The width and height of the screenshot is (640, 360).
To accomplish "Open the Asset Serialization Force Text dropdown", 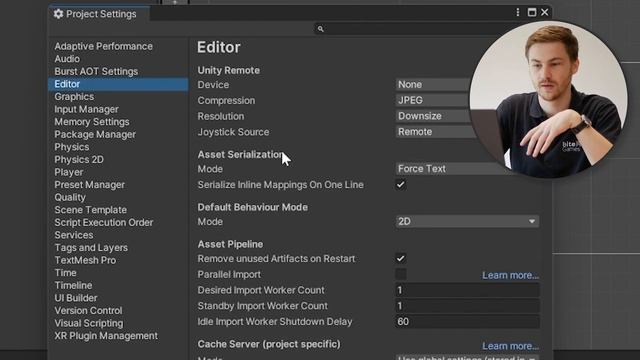I will coord(453,169).
